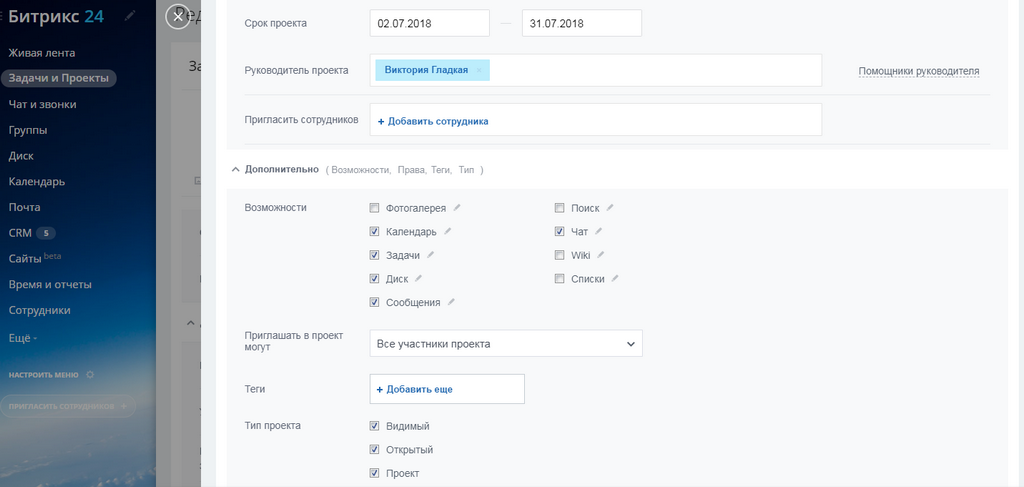Toggle the Видимый project type checkbox

click(x=374, y=426)
